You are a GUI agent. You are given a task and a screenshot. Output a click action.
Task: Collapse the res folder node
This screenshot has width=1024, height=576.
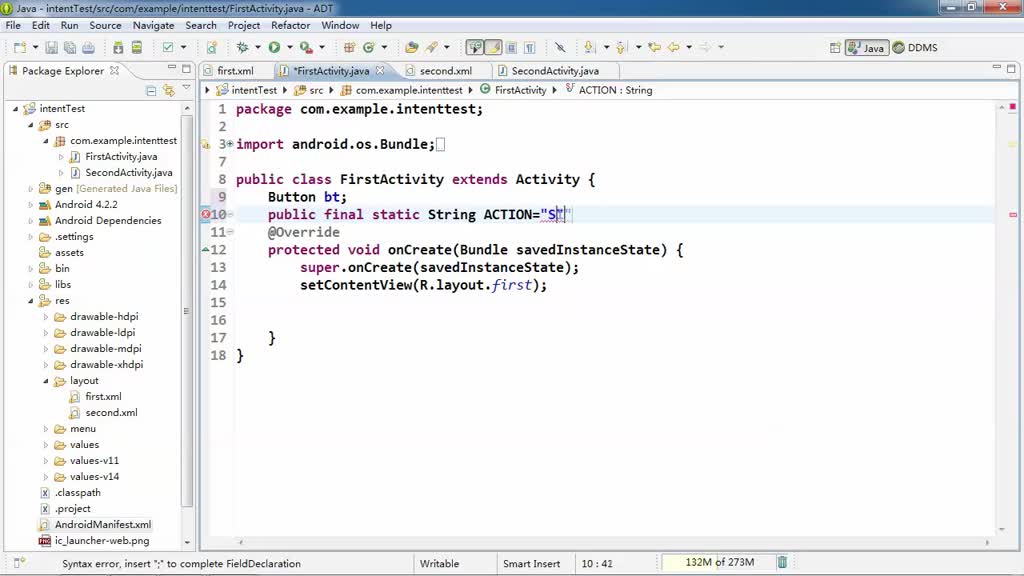30,301
